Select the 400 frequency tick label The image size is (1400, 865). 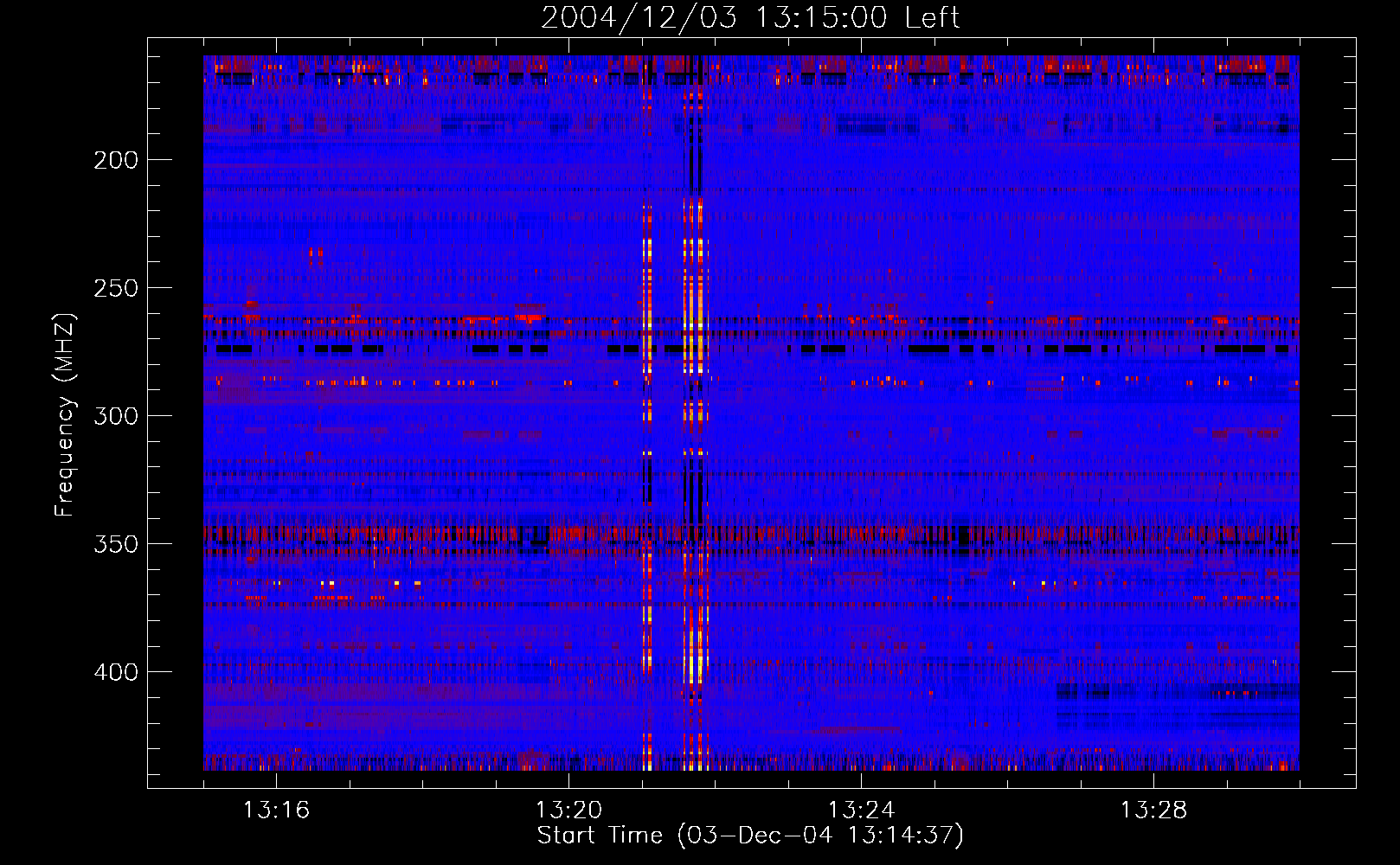click(x=116, y=672)
